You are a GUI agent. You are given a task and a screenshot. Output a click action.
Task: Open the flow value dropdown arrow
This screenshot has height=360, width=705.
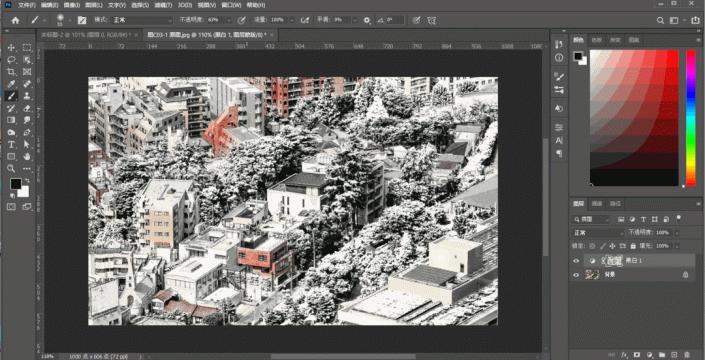coord(292,20)
